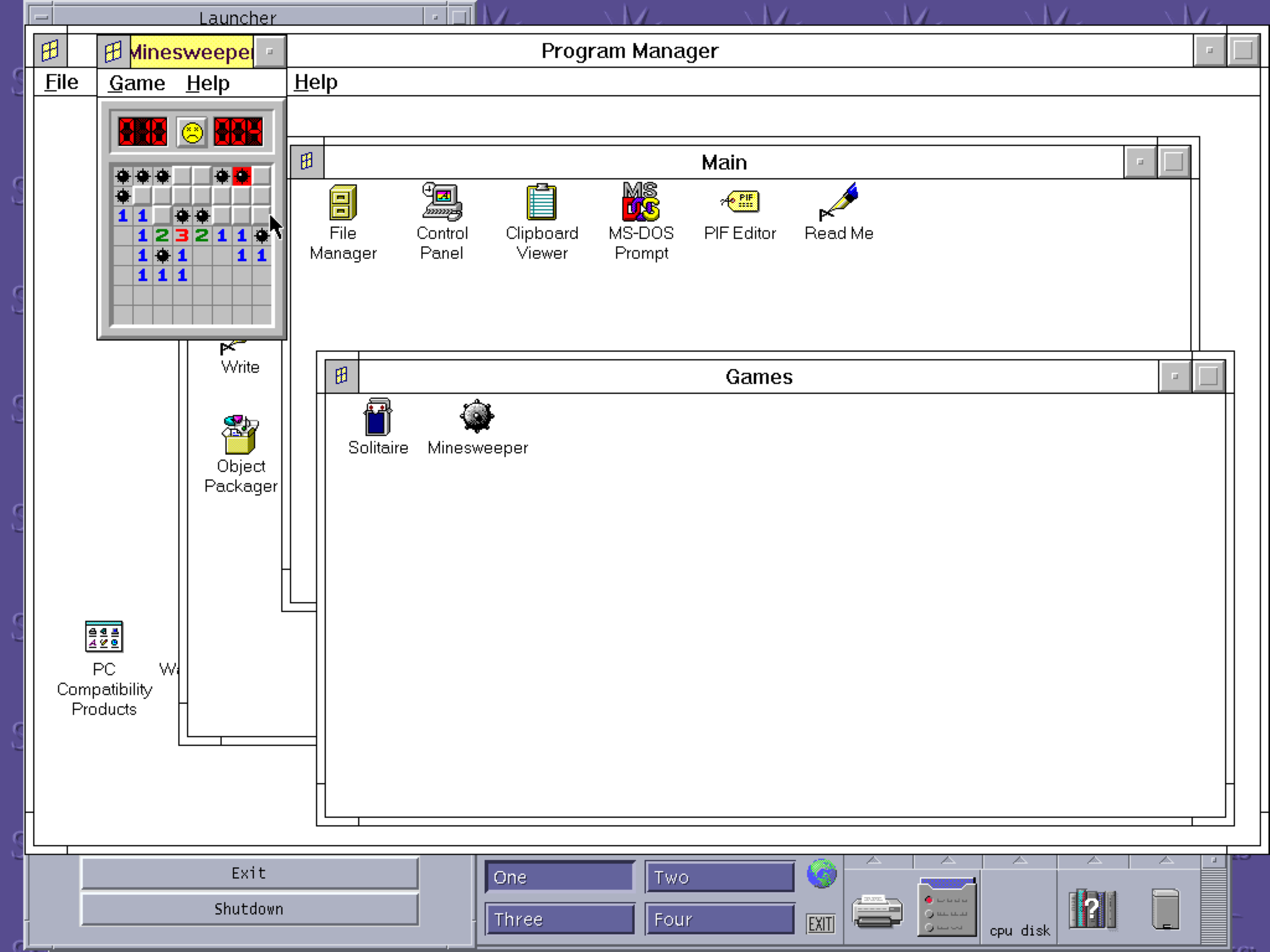Click the red number 3 Minesweeper cell
Screen dimensions: 1270x952
pos(182,236)
